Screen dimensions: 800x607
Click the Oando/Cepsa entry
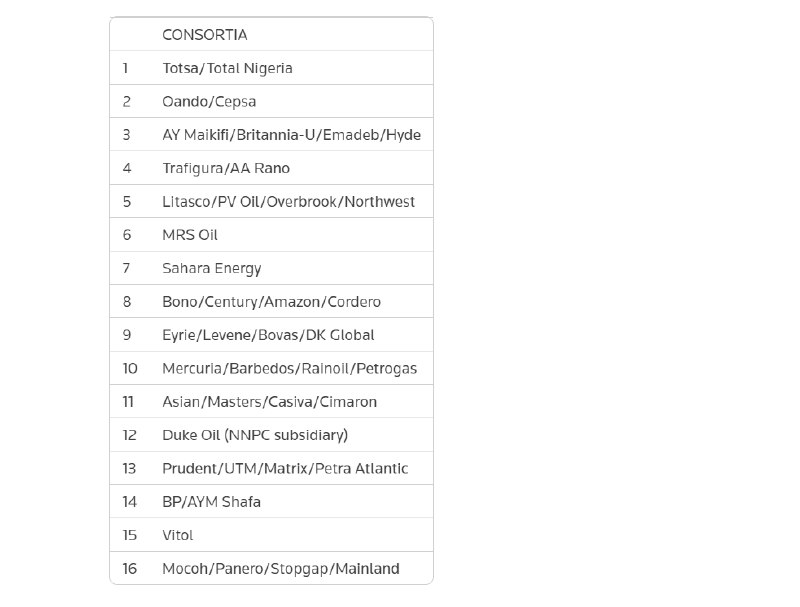[209, 102]
